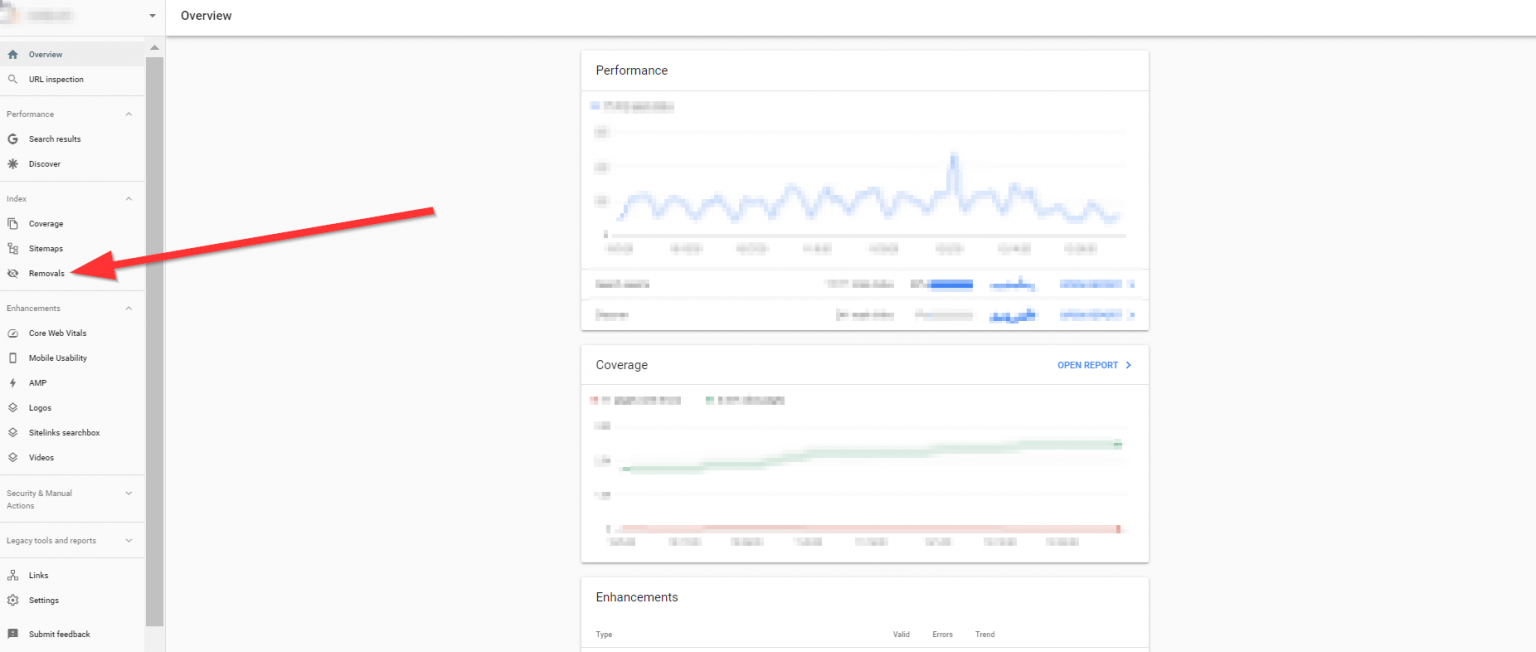This screenshot has width=1536, height=652.
Task: Select the Logos enhancement report
Action: point(38,407)
